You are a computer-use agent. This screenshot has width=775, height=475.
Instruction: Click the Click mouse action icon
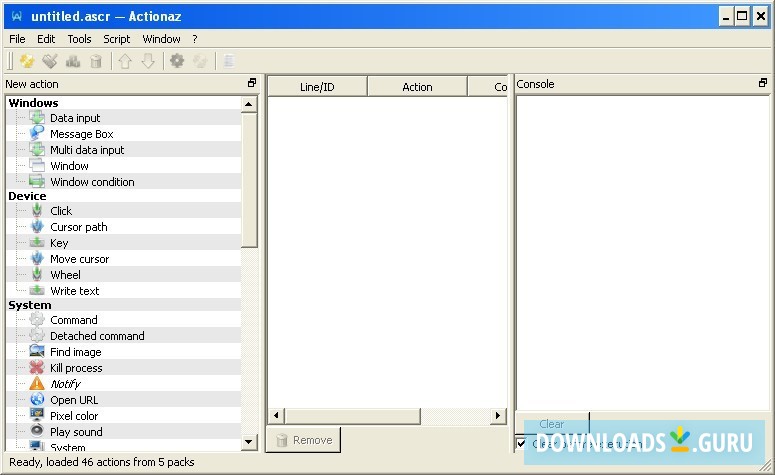[x=37, y=211]
